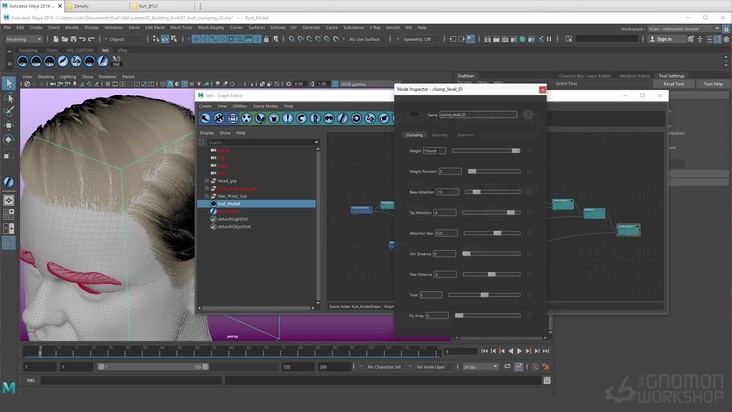Click the Maya logo icon bottom-left
Image resolution: width=732 pixels, height=412 pixels.
[x=9, y=387]
